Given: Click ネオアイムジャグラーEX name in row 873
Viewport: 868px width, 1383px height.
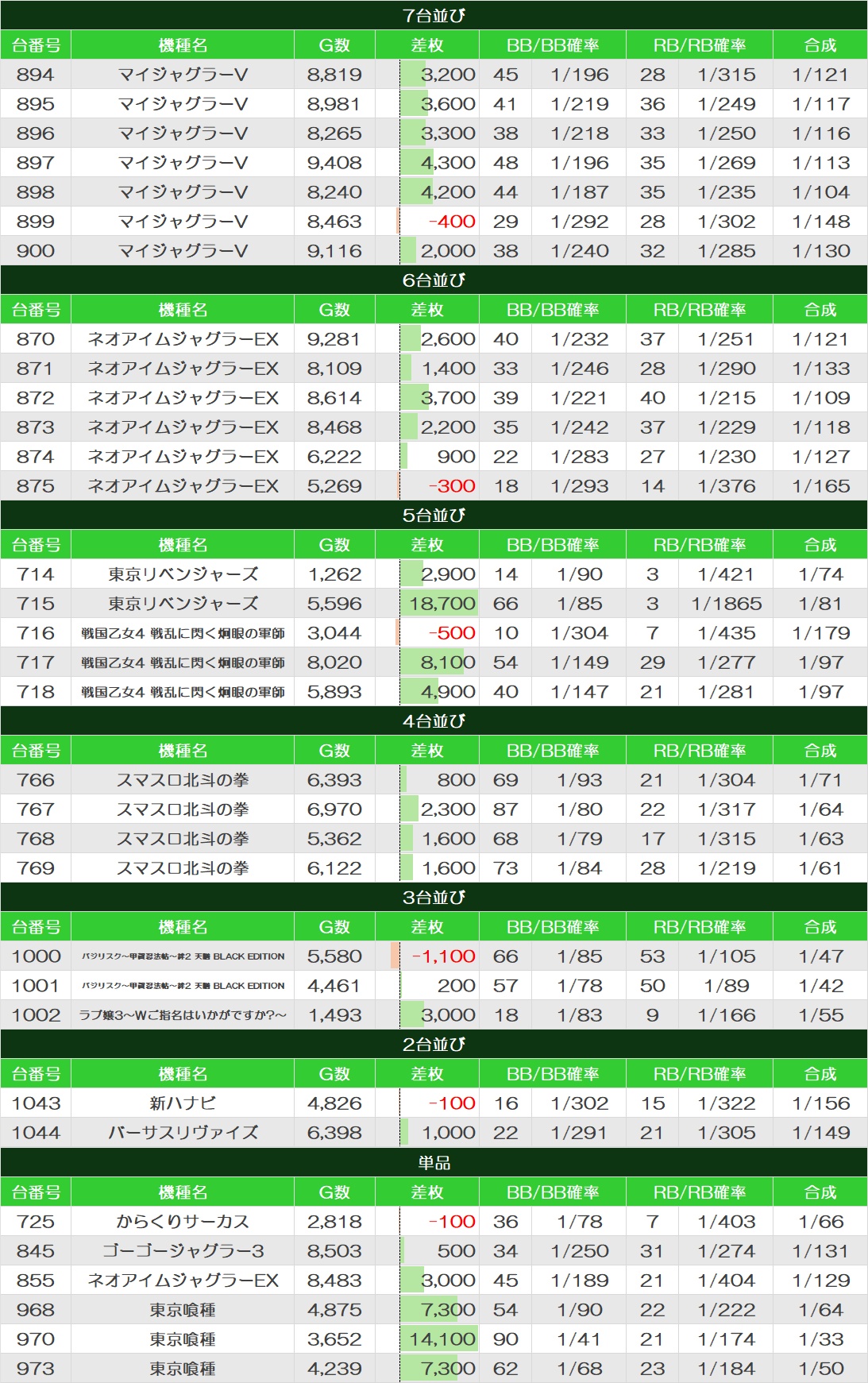Looking at the screenshot, I should (x=183, y=427).
